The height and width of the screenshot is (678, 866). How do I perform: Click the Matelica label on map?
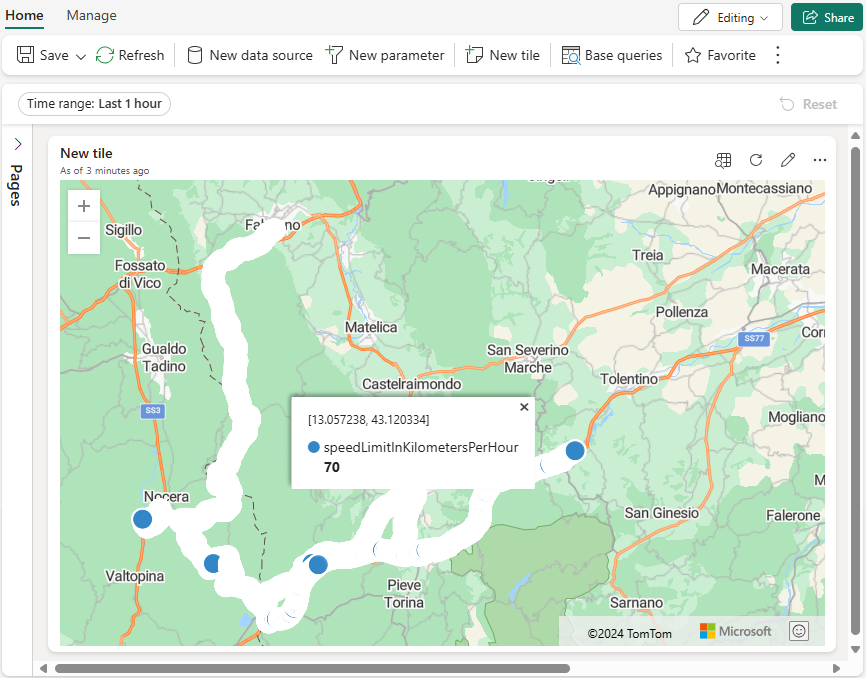click(371, 327)
